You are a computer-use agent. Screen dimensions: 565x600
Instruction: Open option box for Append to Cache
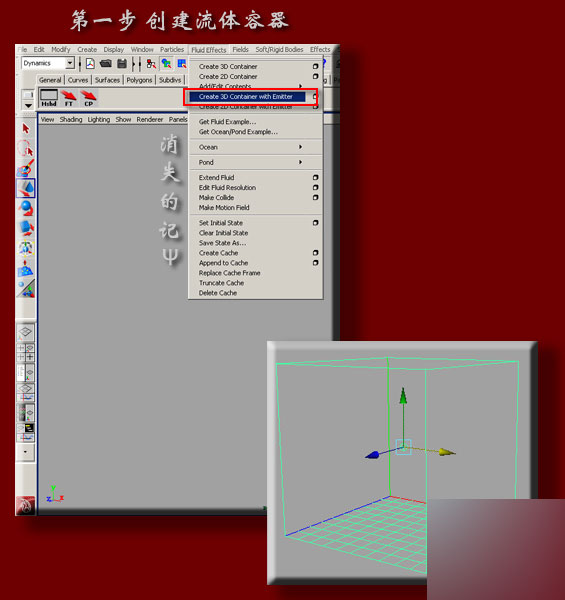tap(316, 263)
